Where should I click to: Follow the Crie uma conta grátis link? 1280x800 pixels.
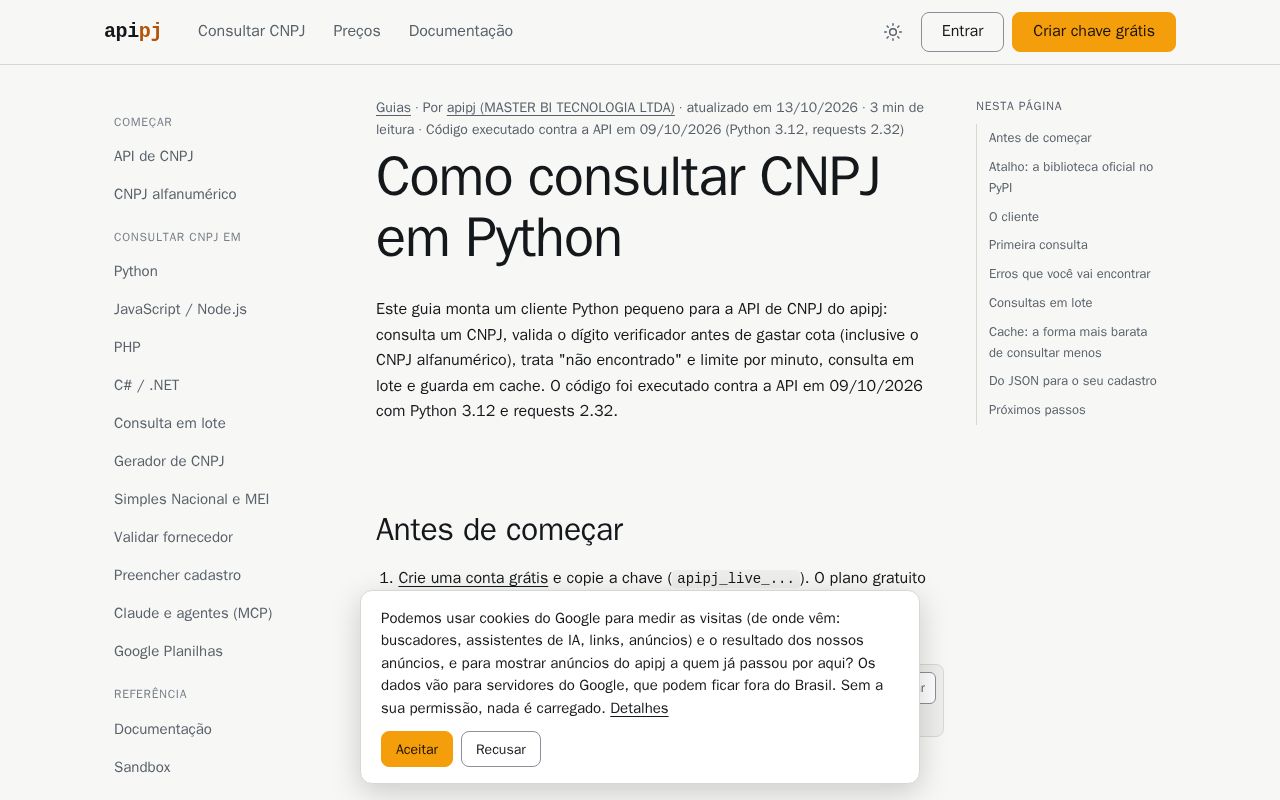point(473,578)
